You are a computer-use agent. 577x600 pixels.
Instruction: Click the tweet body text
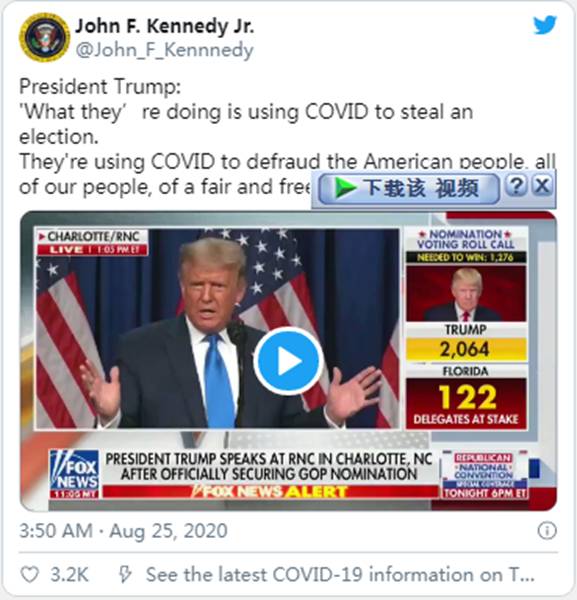click(287, 137)
